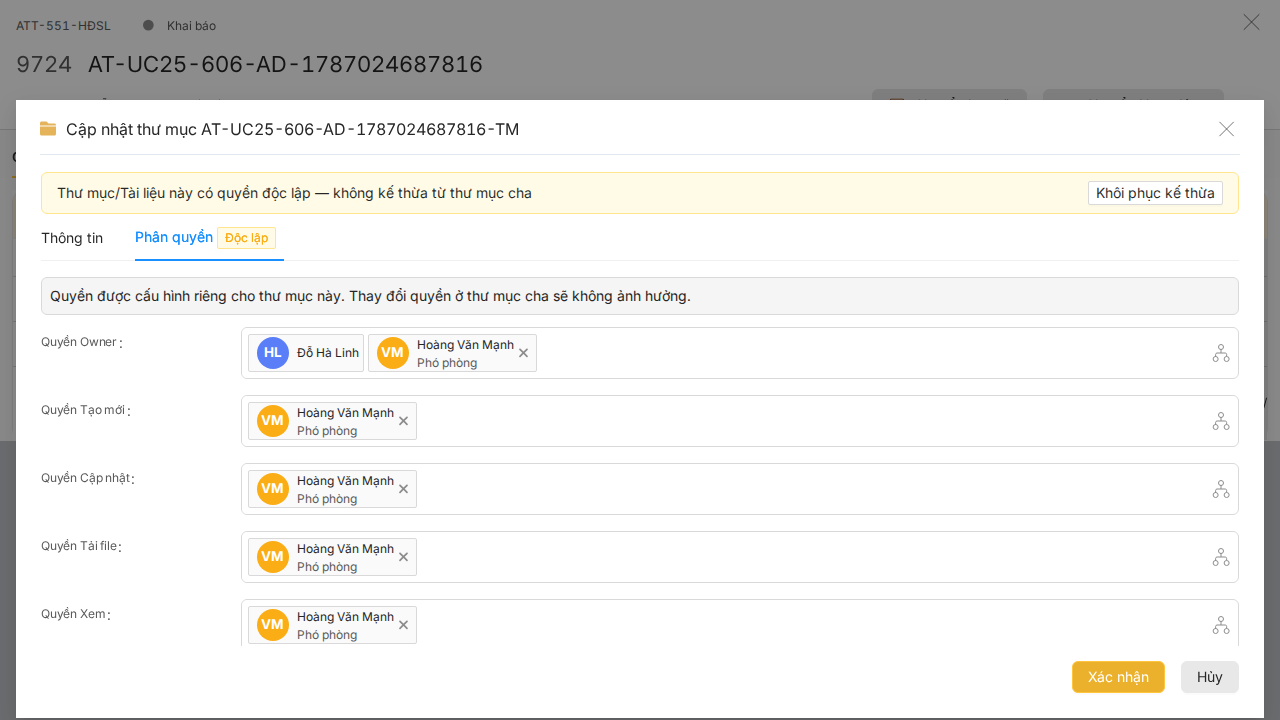Click the VM avatar in Quyền Cập nhật
Image resolution: width=1280 pixels, height=720 pixels.
(x=273, y=489)
